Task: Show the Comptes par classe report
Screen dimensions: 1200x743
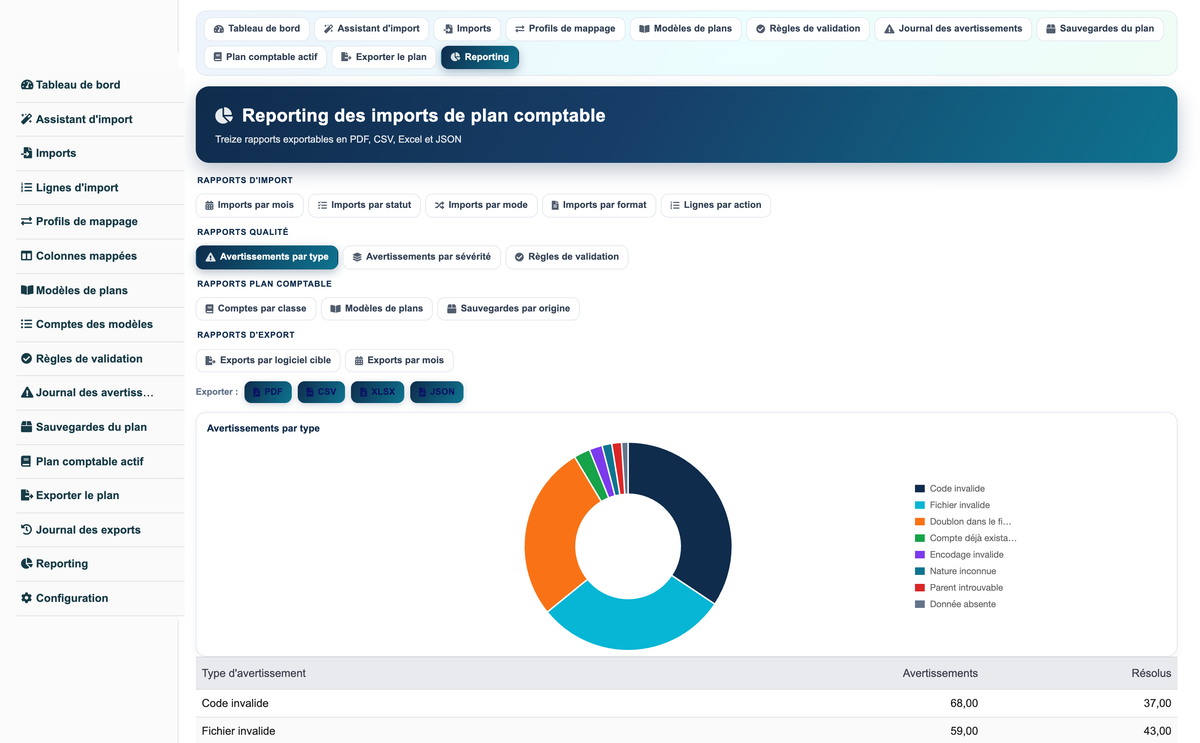Action: (x=256, y=308)
